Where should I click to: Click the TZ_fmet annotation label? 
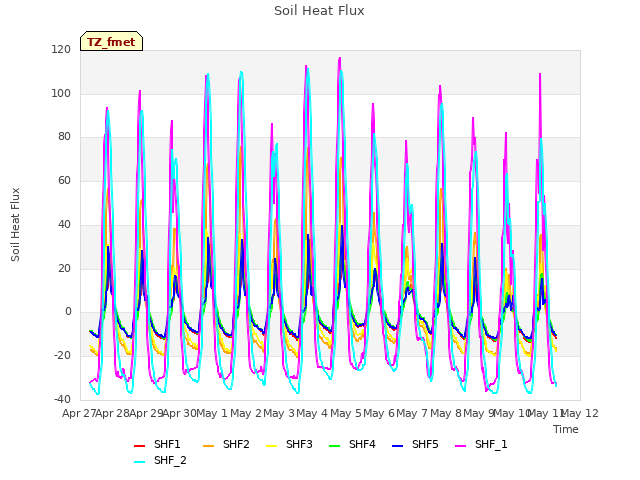(111, 42)
